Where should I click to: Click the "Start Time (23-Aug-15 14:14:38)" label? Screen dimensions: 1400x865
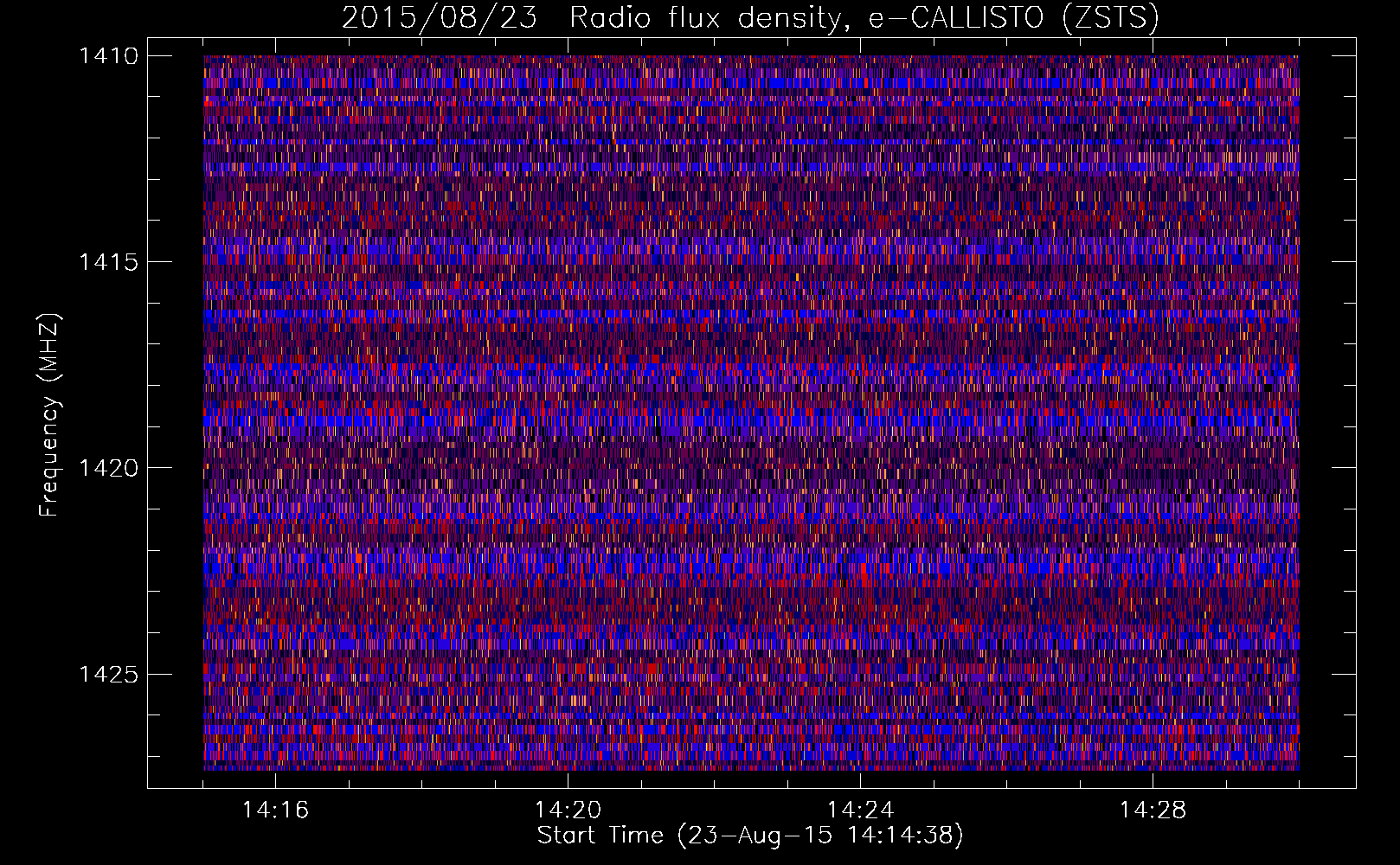(750, 836)
